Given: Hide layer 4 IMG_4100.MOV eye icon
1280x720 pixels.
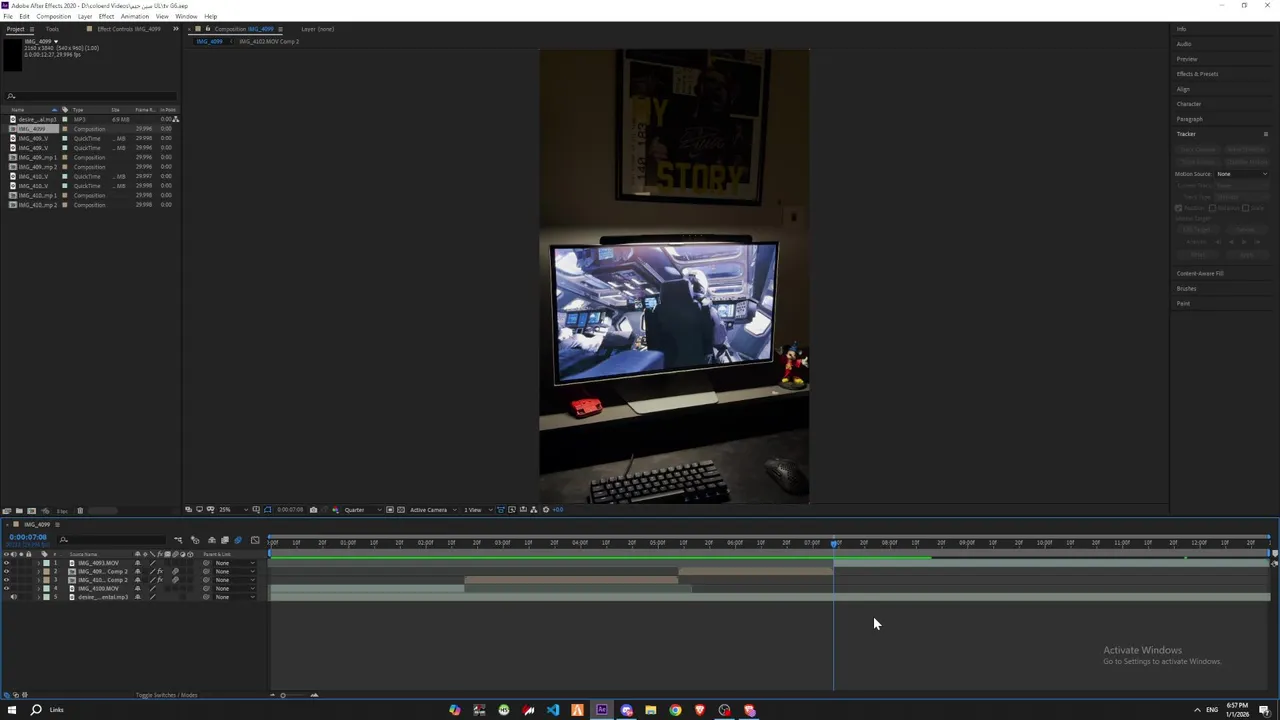Looking at the screenshot, I should point(6,589).
